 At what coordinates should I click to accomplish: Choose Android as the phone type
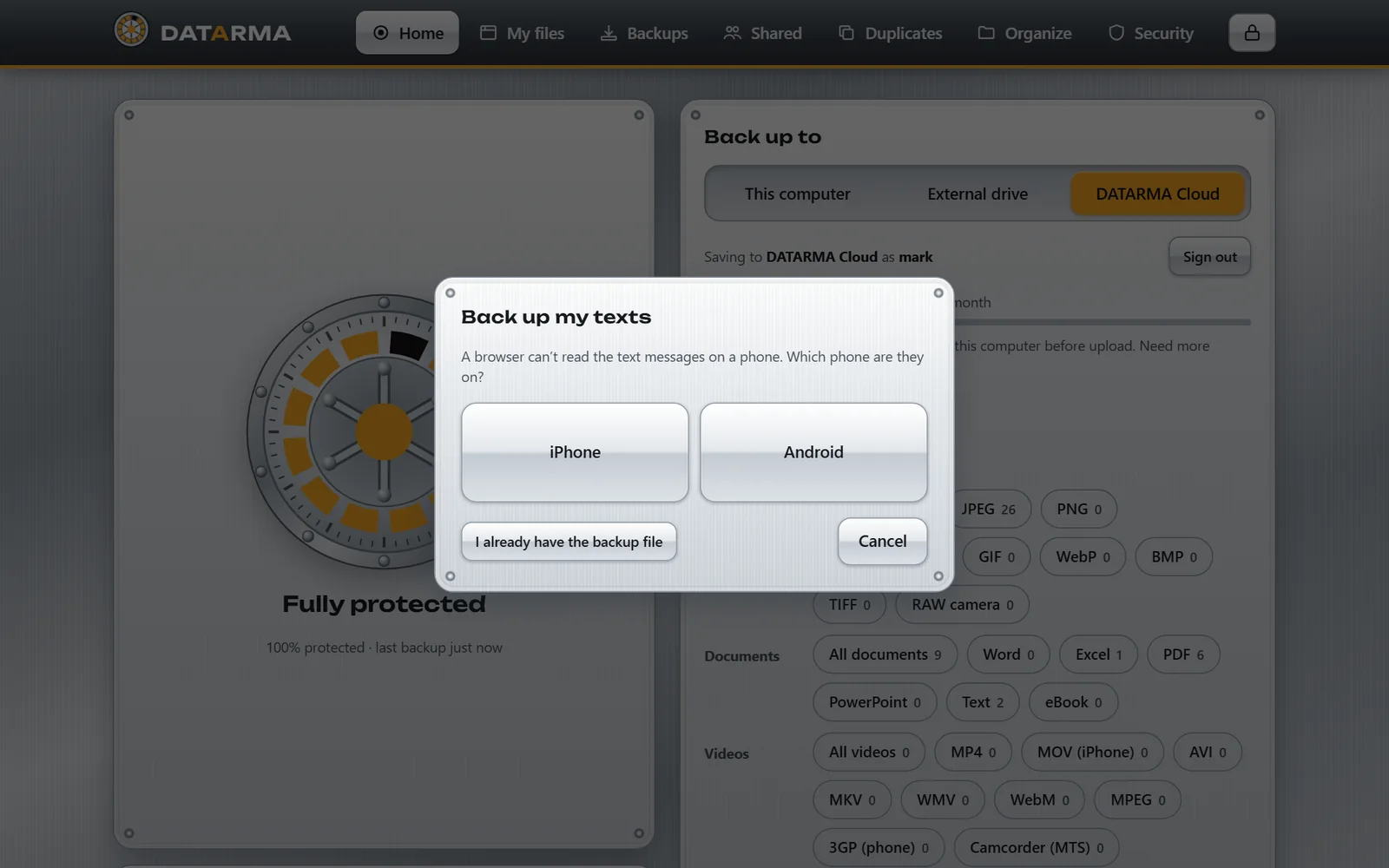pyautogui.click(x=813, y=452)
